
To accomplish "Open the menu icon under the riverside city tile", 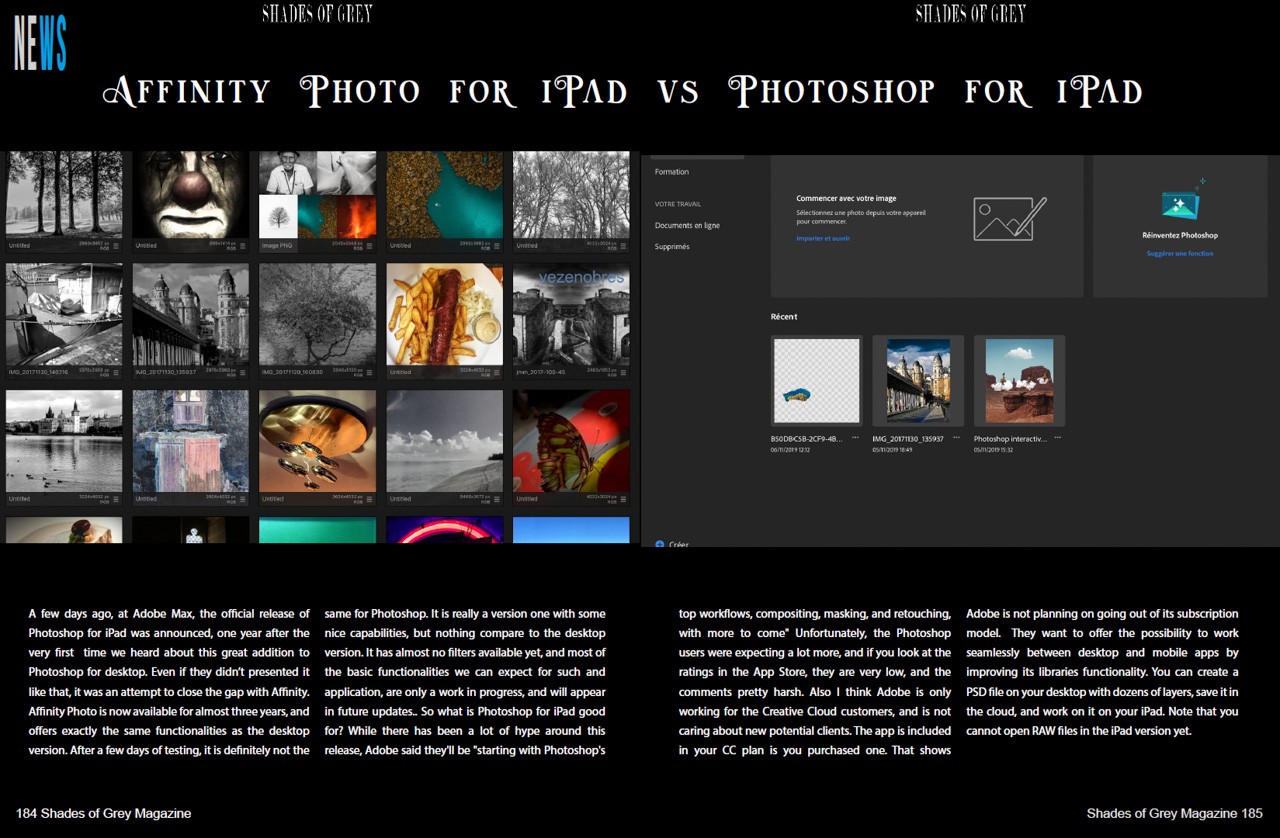I will pos(117,498).
